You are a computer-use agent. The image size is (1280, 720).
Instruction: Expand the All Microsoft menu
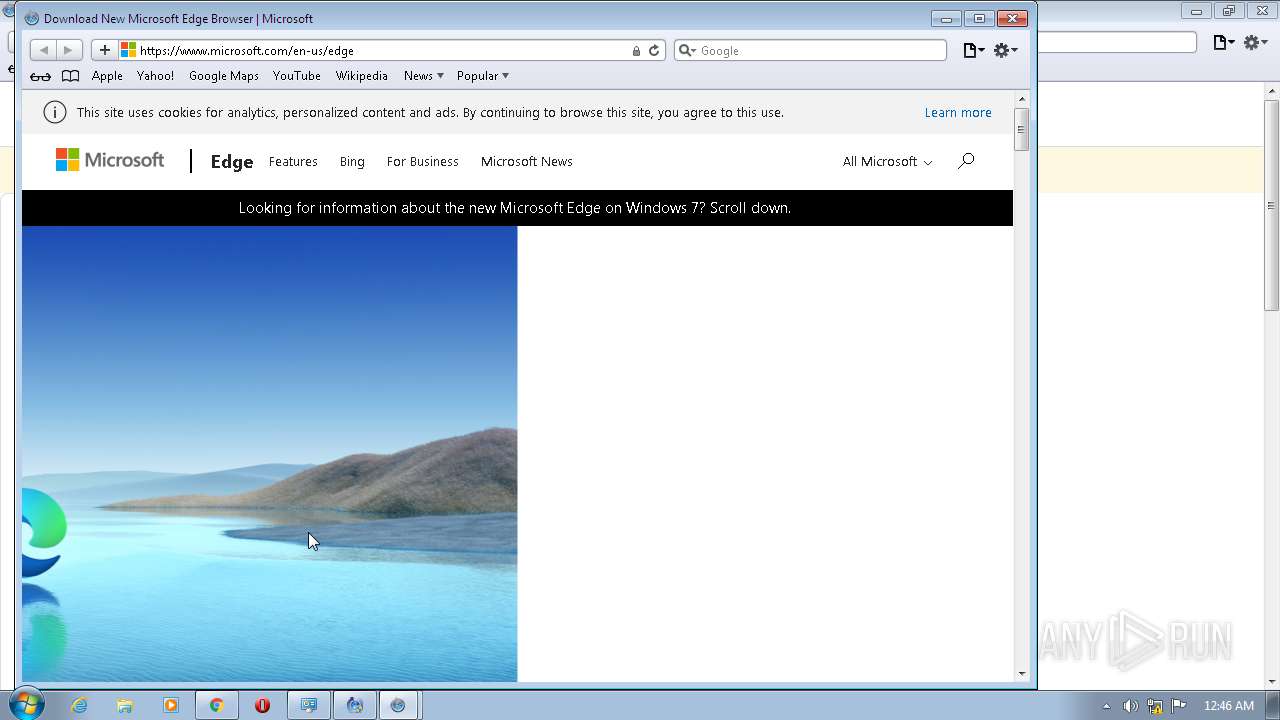[887, 161]
